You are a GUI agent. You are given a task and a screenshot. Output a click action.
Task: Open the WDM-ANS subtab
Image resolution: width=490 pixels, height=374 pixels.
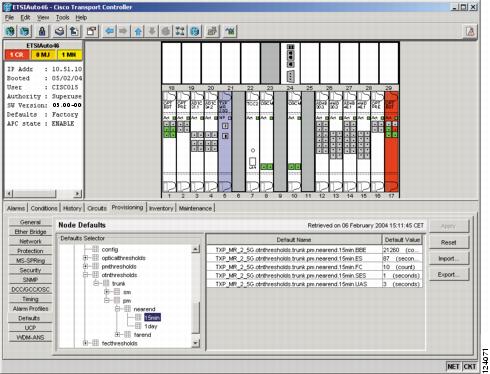coord(30,337)
